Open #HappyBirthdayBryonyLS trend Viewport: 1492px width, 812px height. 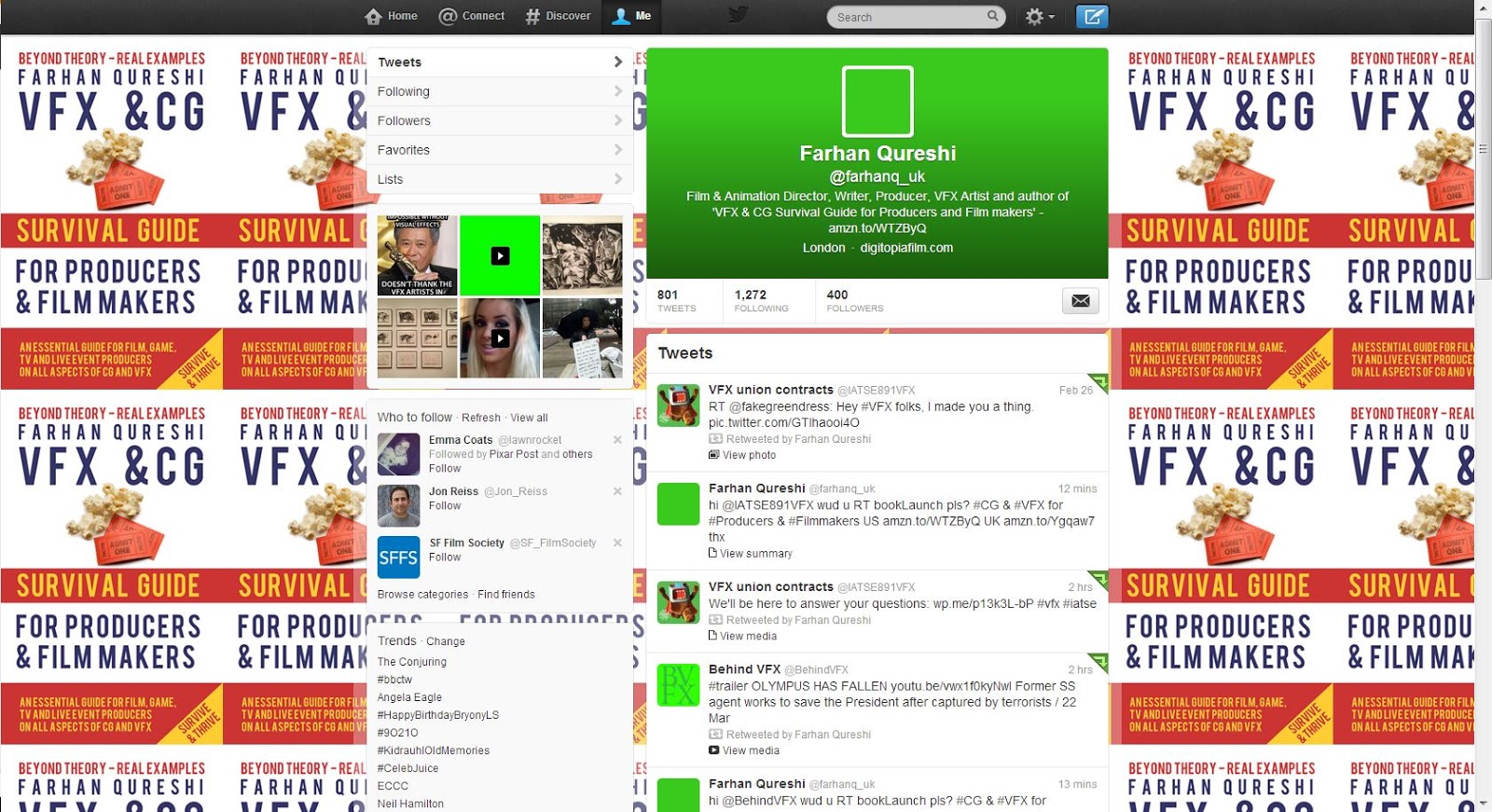click(438, 715)
